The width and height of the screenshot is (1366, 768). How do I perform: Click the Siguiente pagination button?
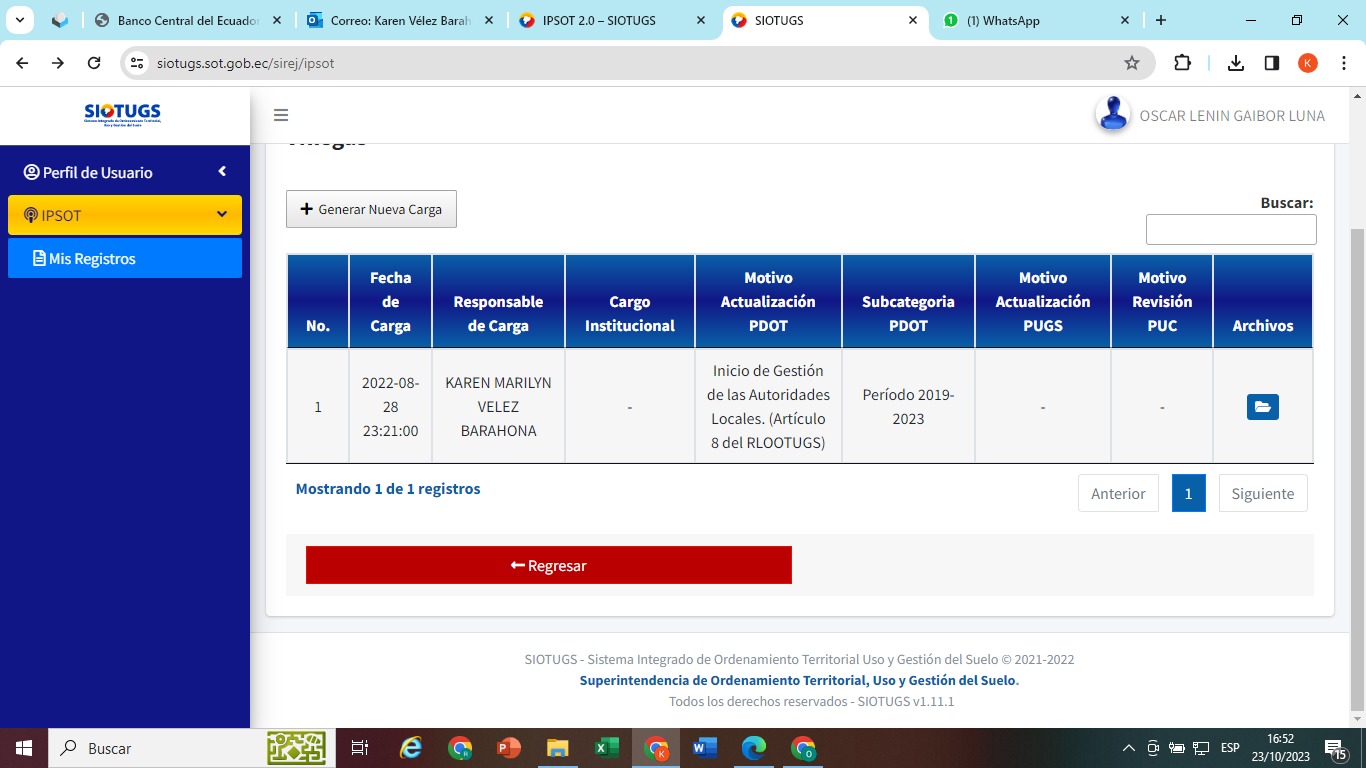(1262, 493)
